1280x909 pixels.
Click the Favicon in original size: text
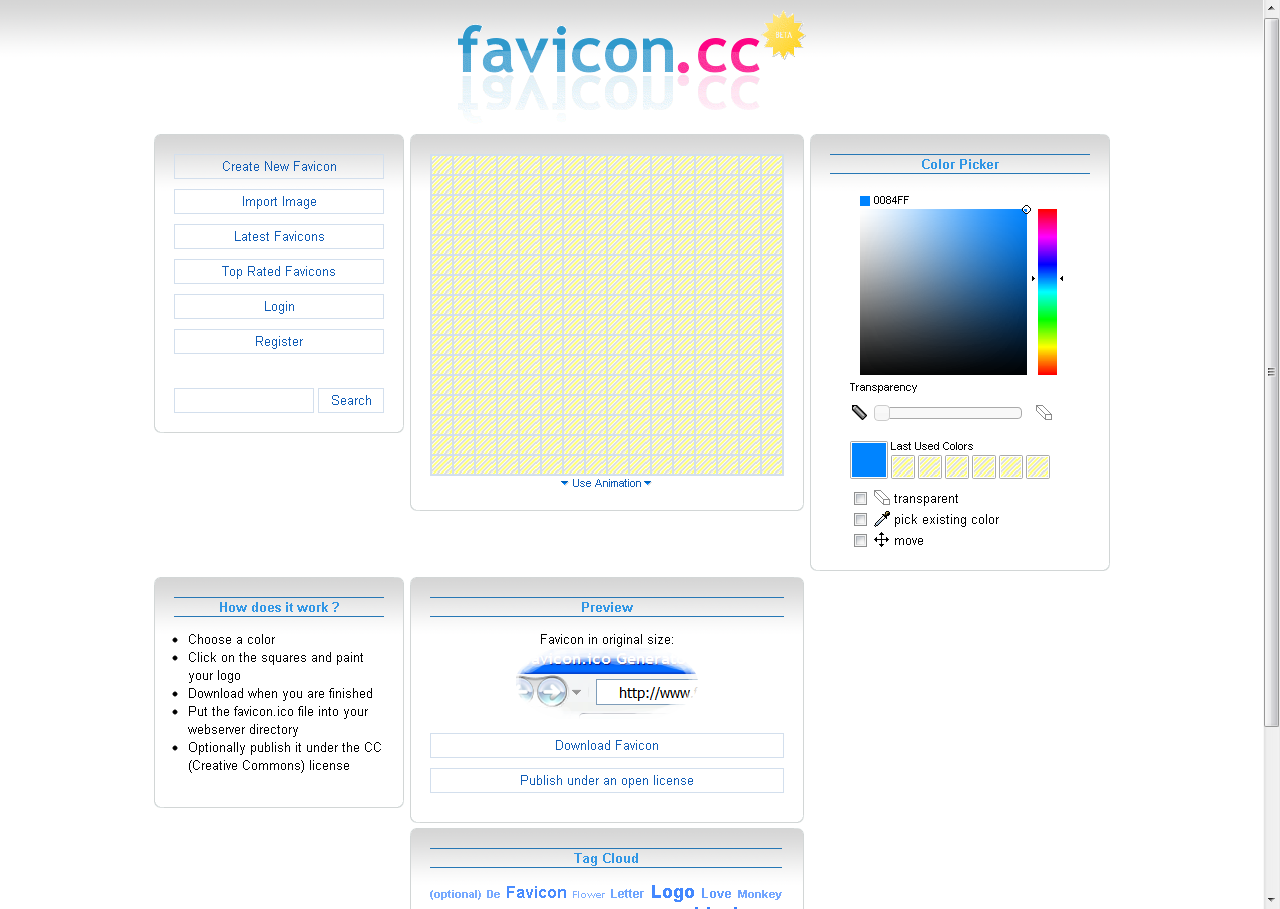click(x=607, y=640)
